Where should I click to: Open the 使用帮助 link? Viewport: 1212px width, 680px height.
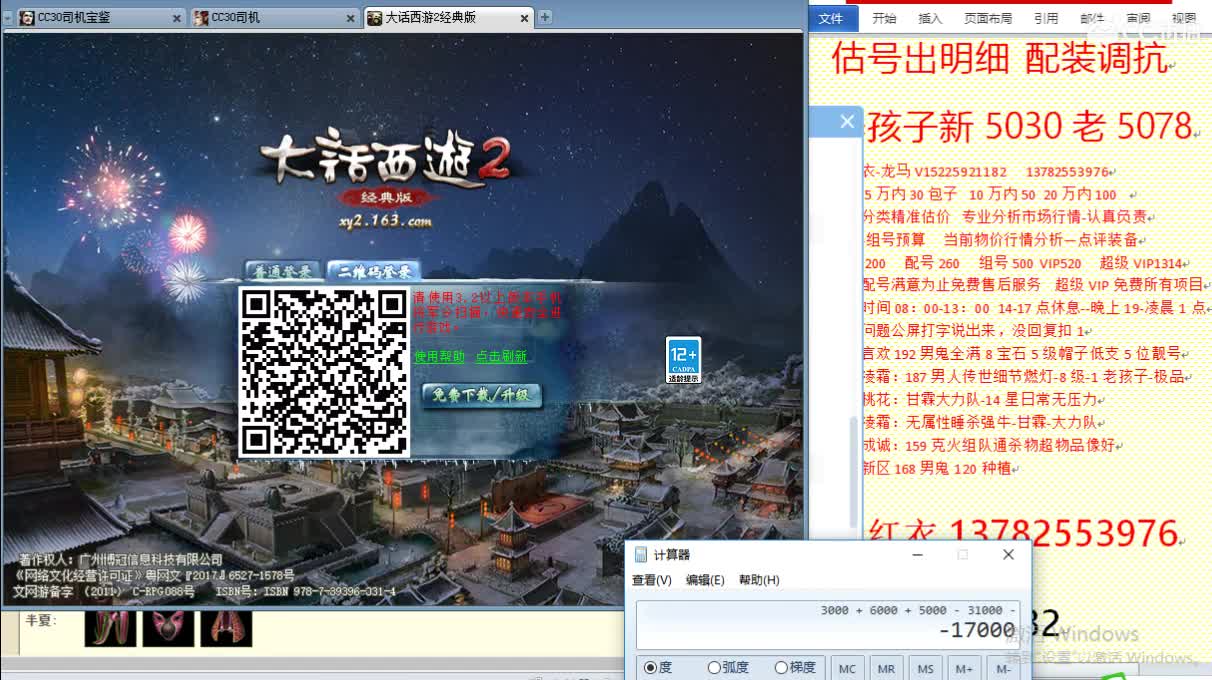click(439, 356)
